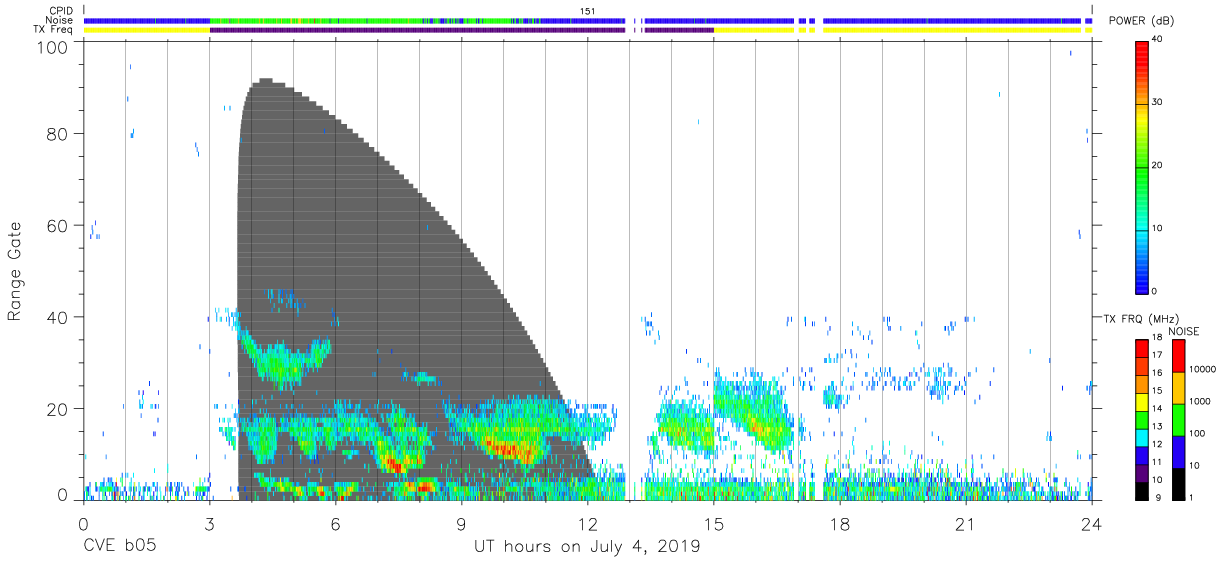
Task: Click the 24 tick on UT hours axis
Action: click(x=1092, y=524)
